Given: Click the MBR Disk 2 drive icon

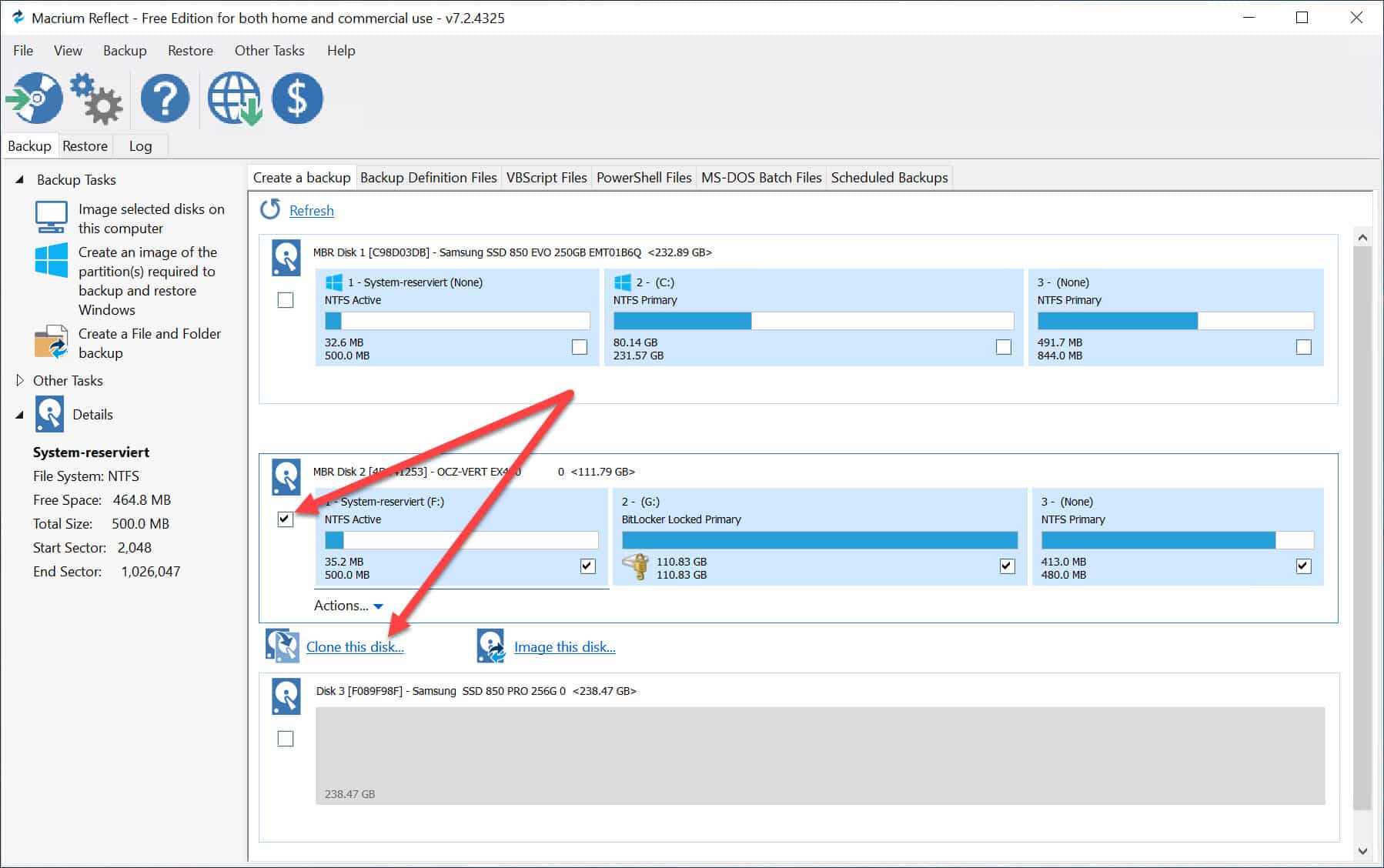Looking at the screenshot, I should point(286,476).
